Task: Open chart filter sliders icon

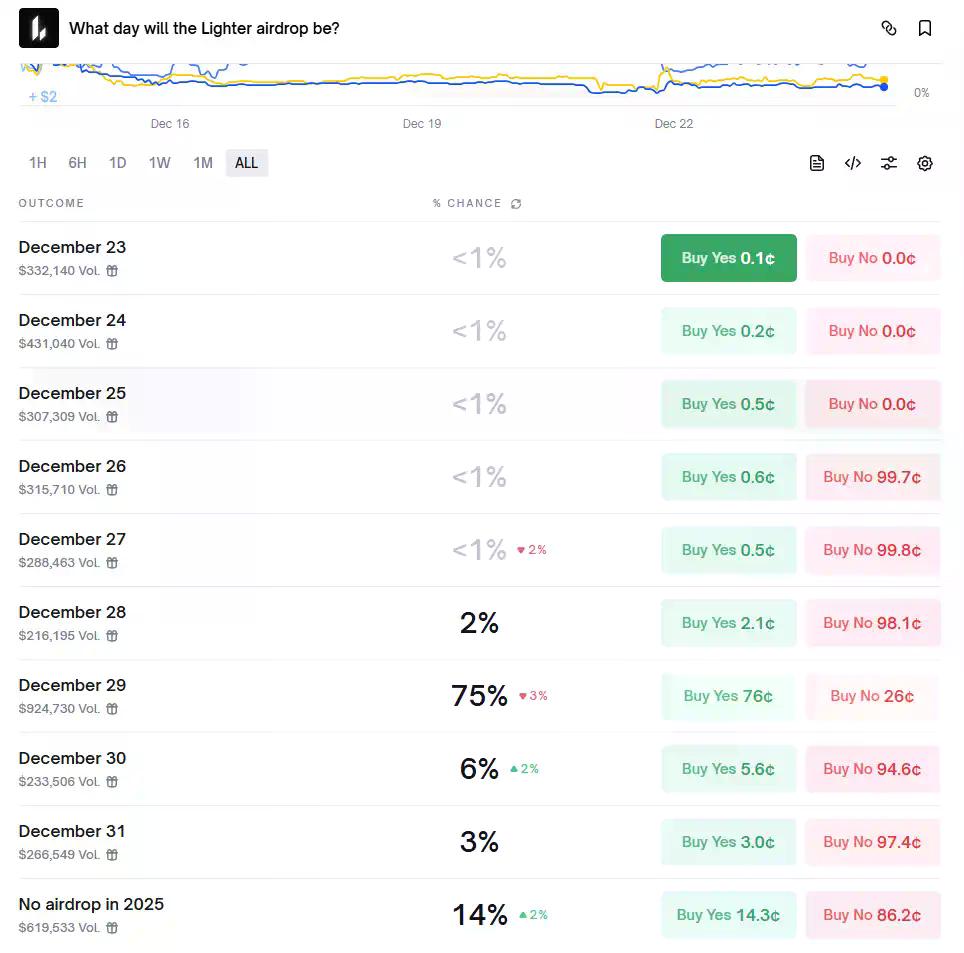Action: point(889,163)
